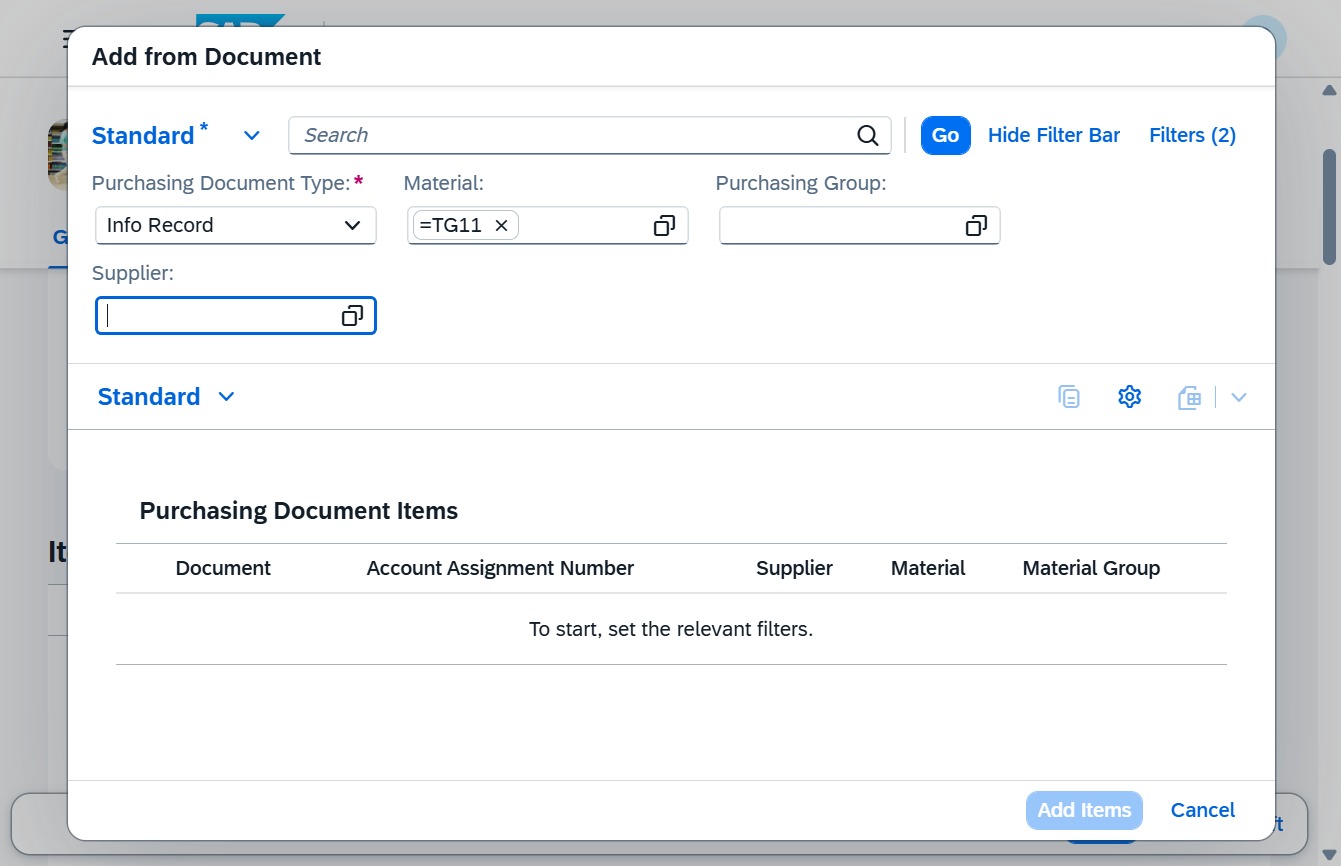Click the search magnifier icon

tap(868, 136)
